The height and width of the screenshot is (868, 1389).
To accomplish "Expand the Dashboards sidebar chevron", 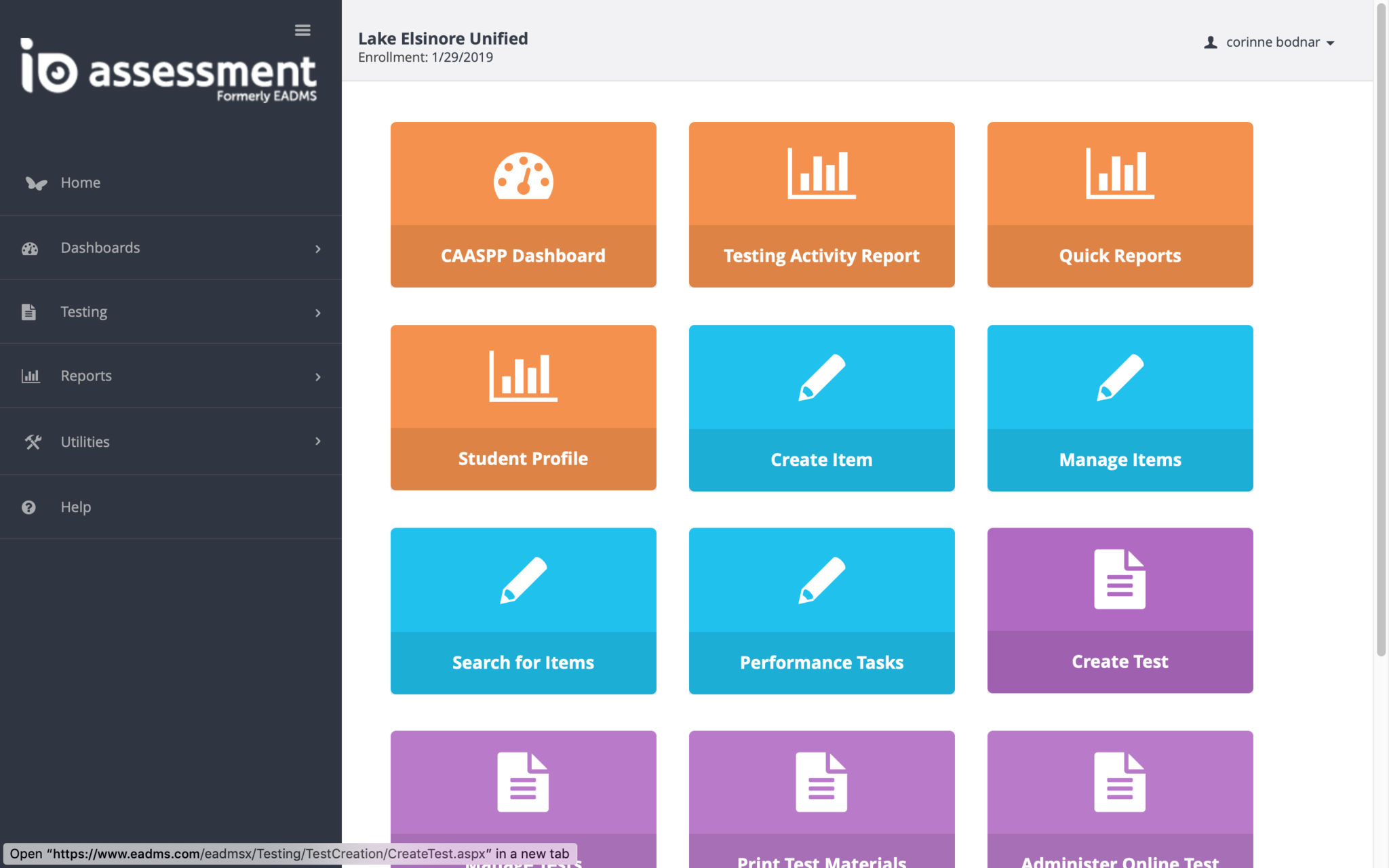I will (317, 249).
